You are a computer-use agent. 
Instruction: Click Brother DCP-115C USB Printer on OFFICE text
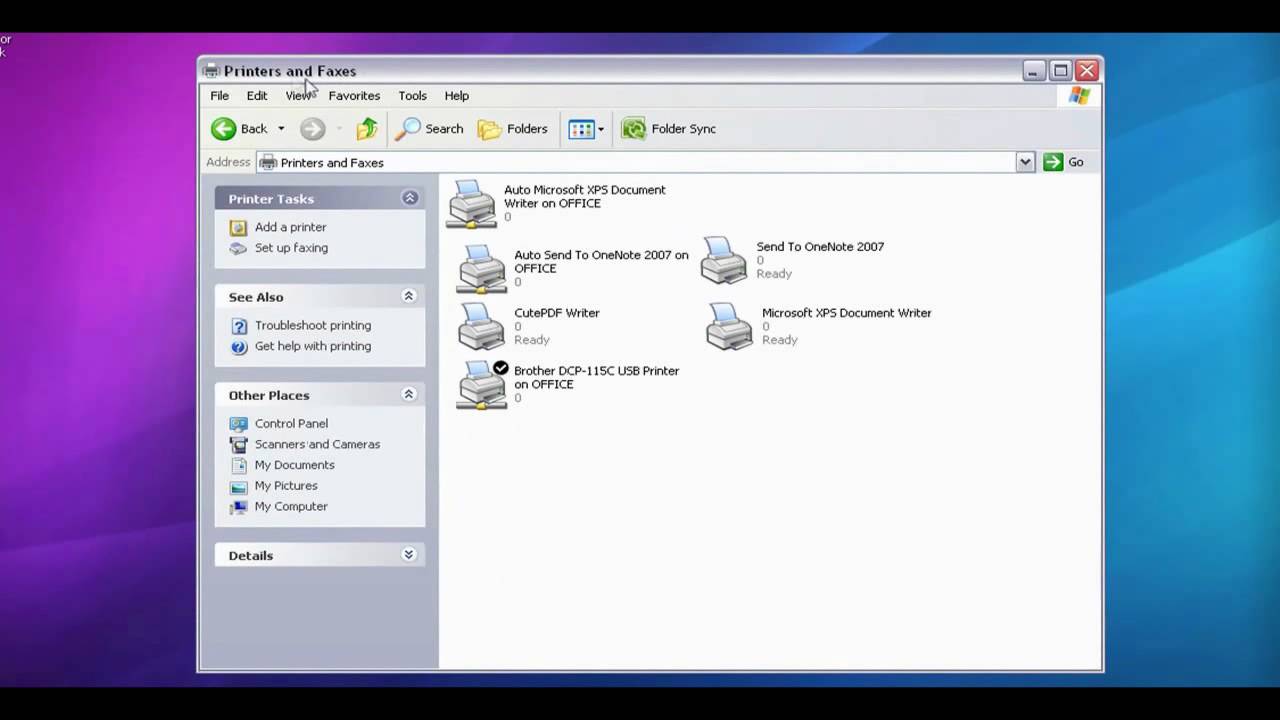pyautogui.click(x=596, y=377)
